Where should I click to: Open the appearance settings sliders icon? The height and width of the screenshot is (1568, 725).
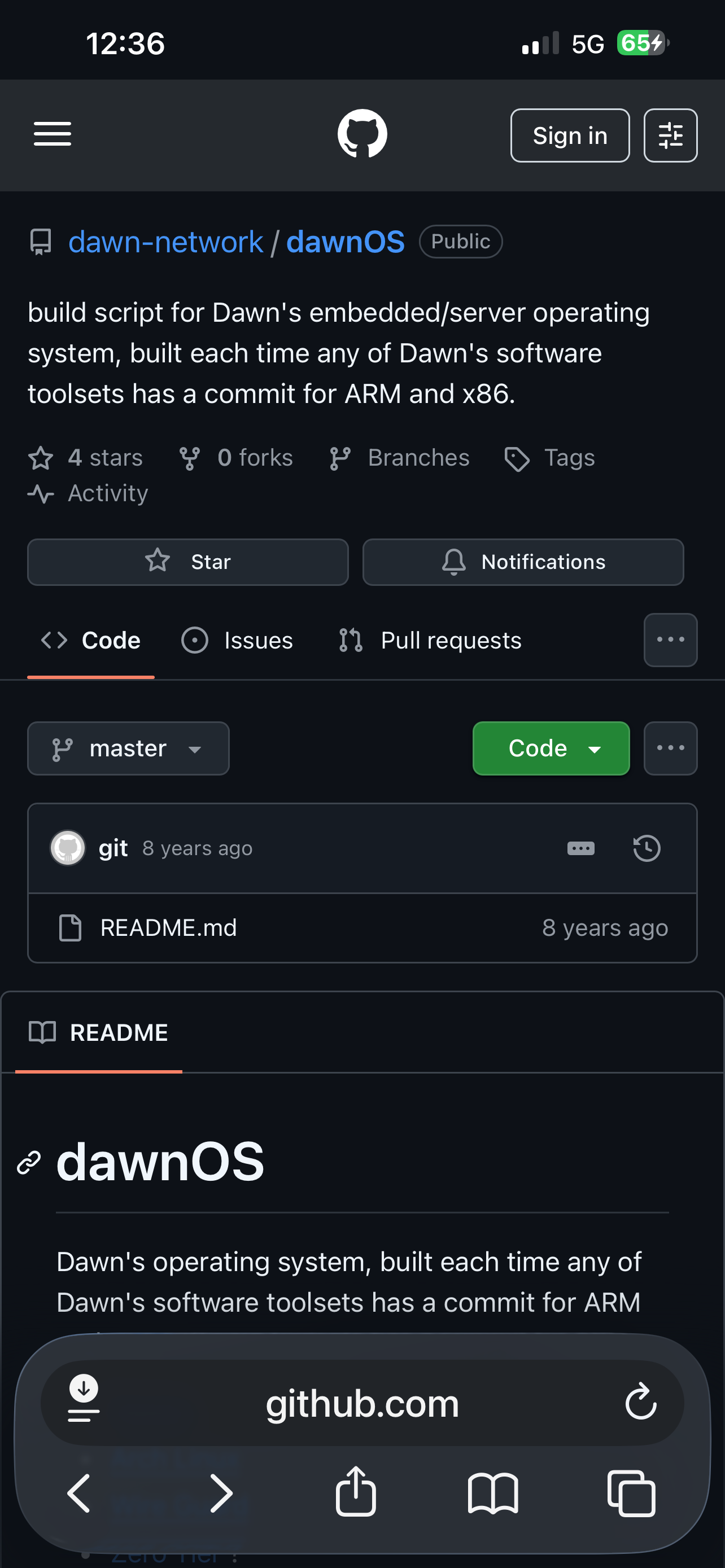tap(670, 135)
